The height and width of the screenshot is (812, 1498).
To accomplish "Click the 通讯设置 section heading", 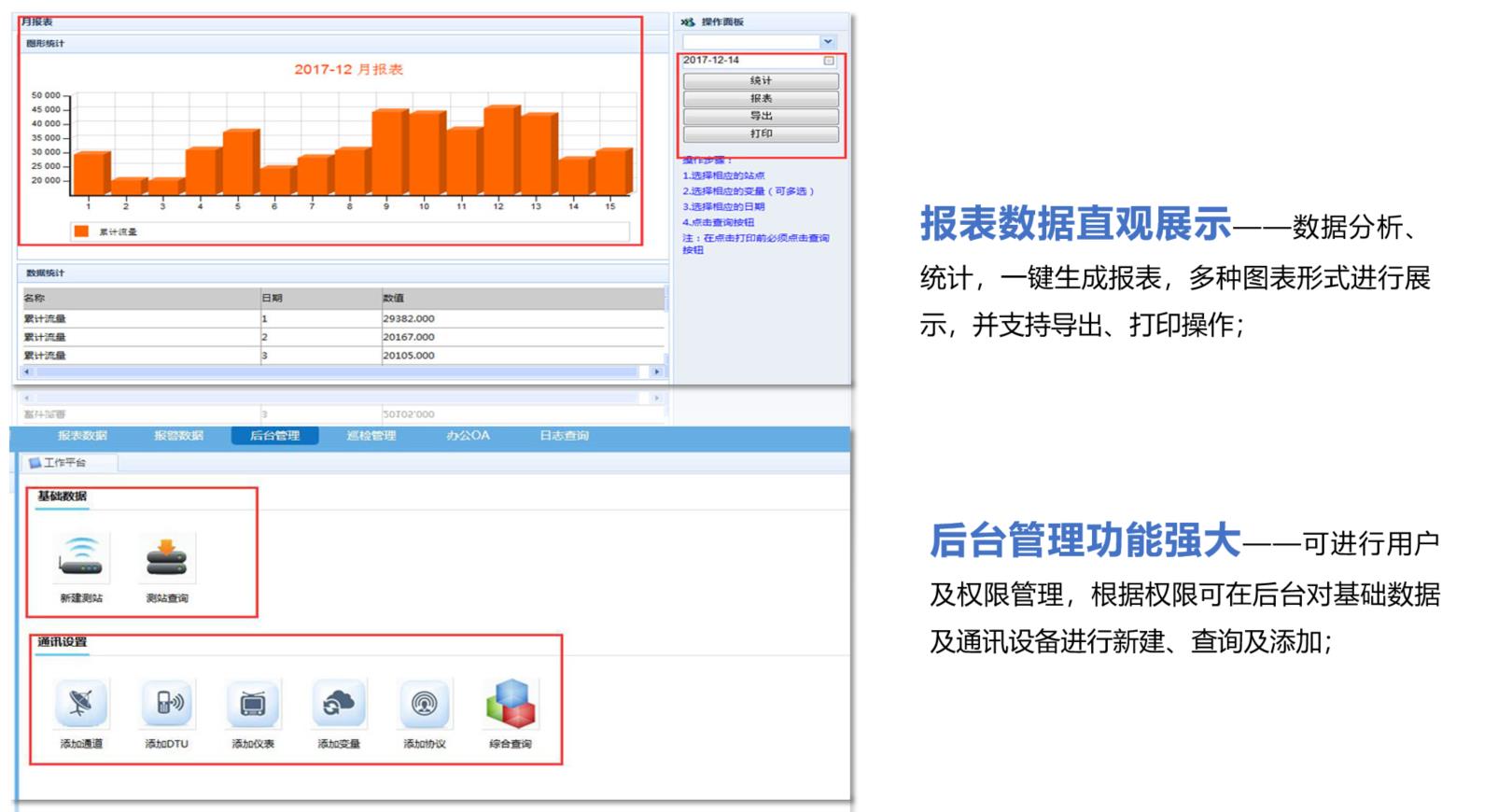I will [62, 642].
